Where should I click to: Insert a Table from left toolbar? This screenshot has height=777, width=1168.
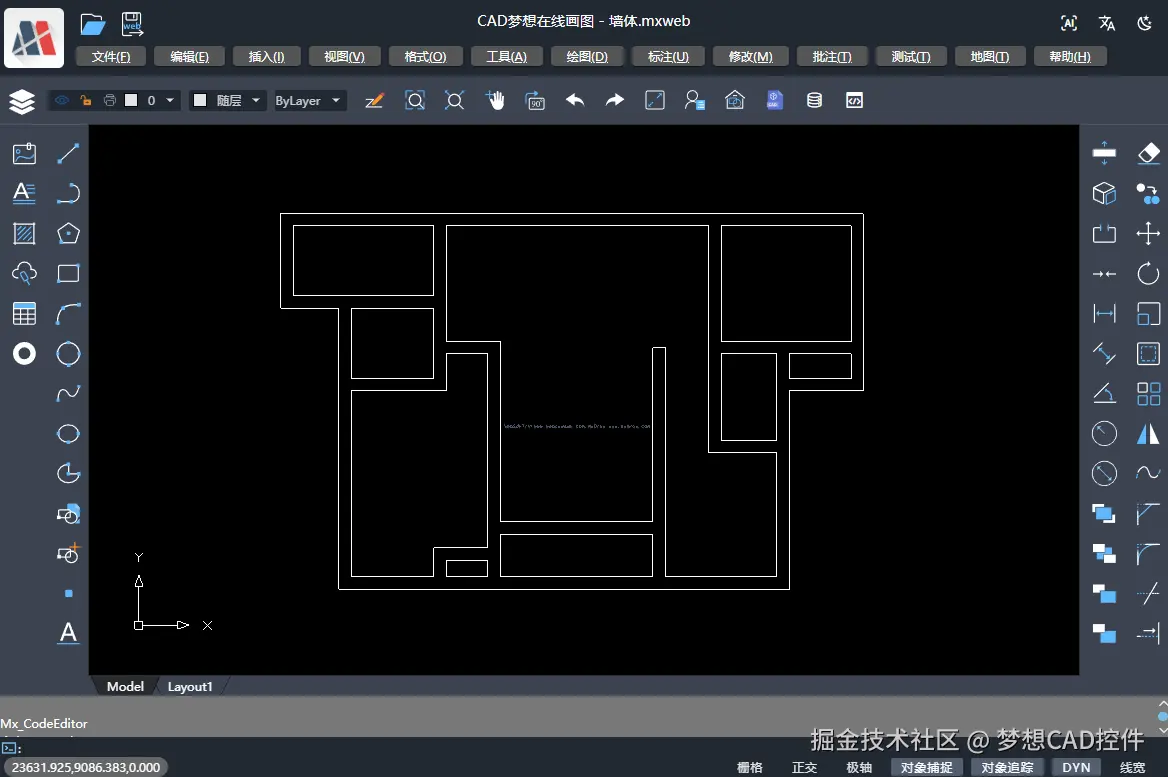click(24, 314)
